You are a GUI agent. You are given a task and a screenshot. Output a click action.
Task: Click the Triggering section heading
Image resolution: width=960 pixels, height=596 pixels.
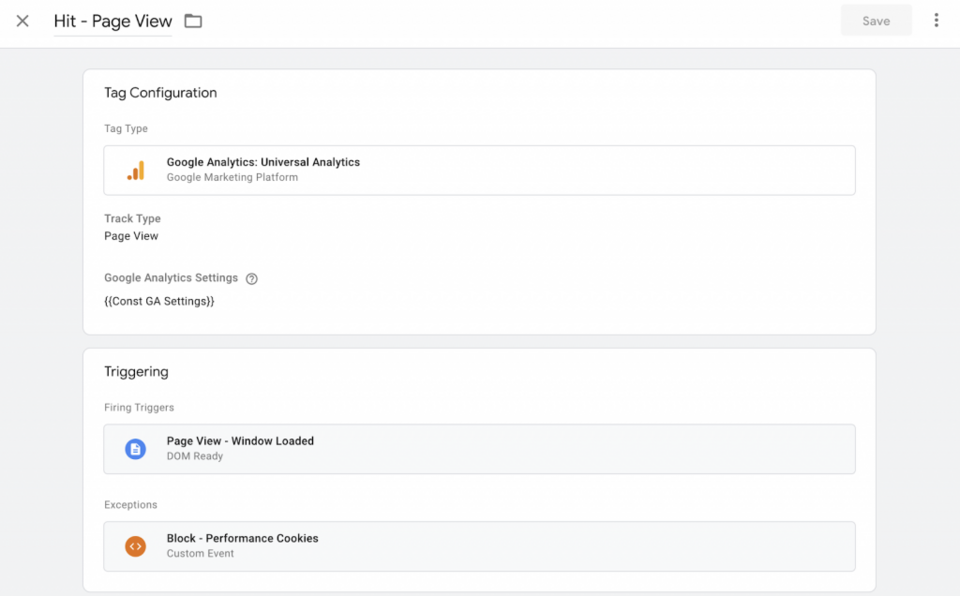pyautogui.click(x=136, y=372)
